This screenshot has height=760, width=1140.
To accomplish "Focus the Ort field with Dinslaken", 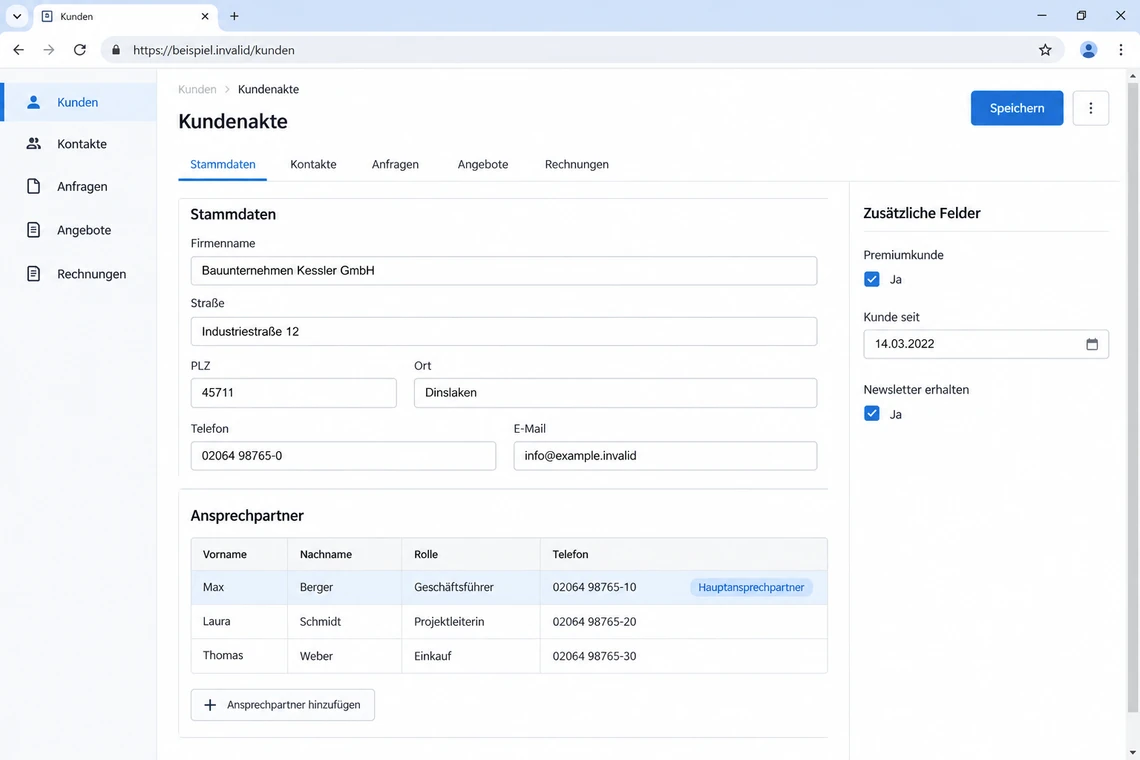I will point(615,393).
